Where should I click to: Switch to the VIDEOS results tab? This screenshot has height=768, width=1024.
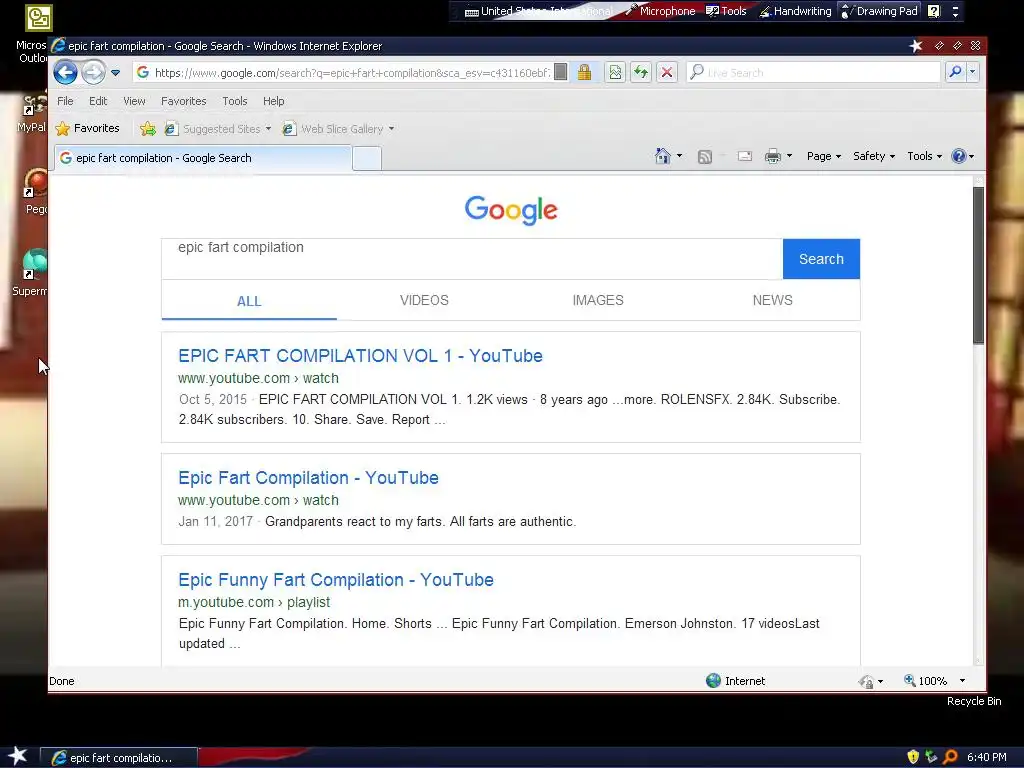[424, 300]
